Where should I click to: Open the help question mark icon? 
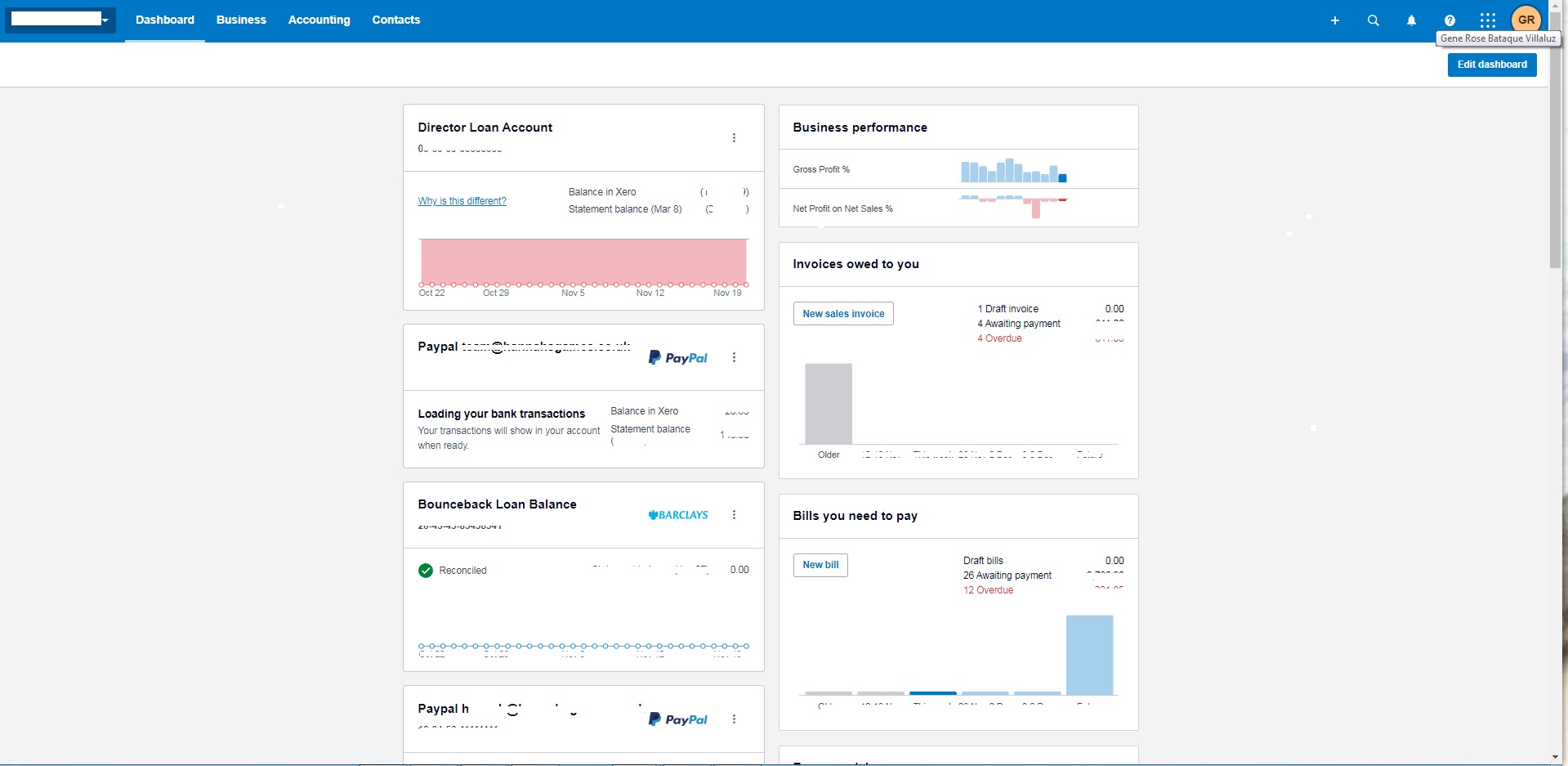click(x=1450, y=20)
